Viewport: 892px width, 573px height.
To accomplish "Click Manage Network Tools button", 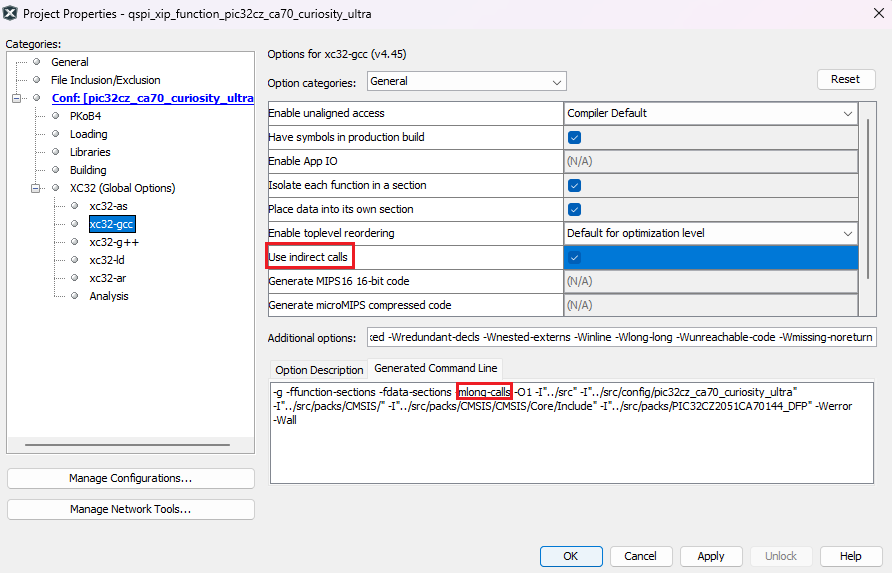I will tap(131, 509).
